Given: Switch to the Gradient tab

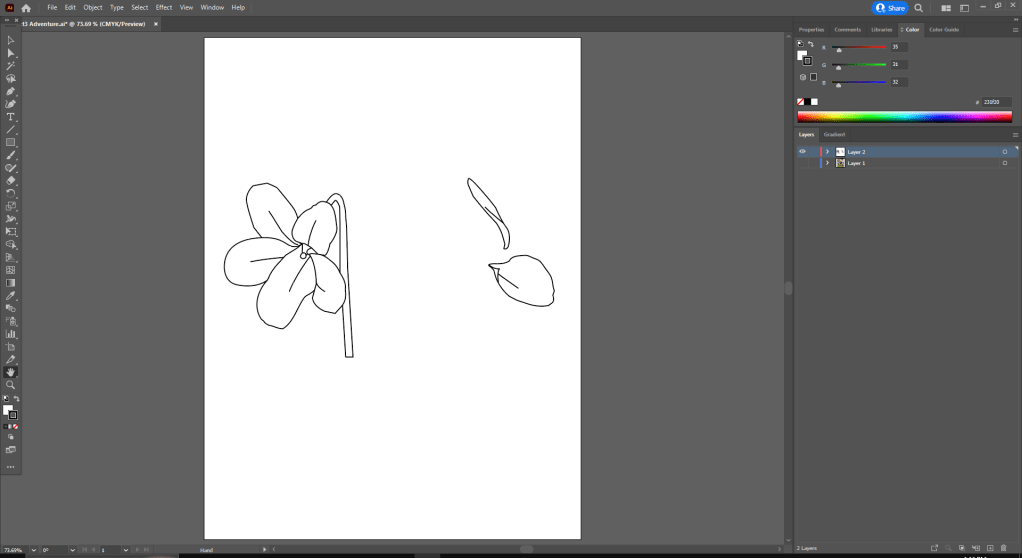Looking at the screenshot, I should [x=834, y=134].
